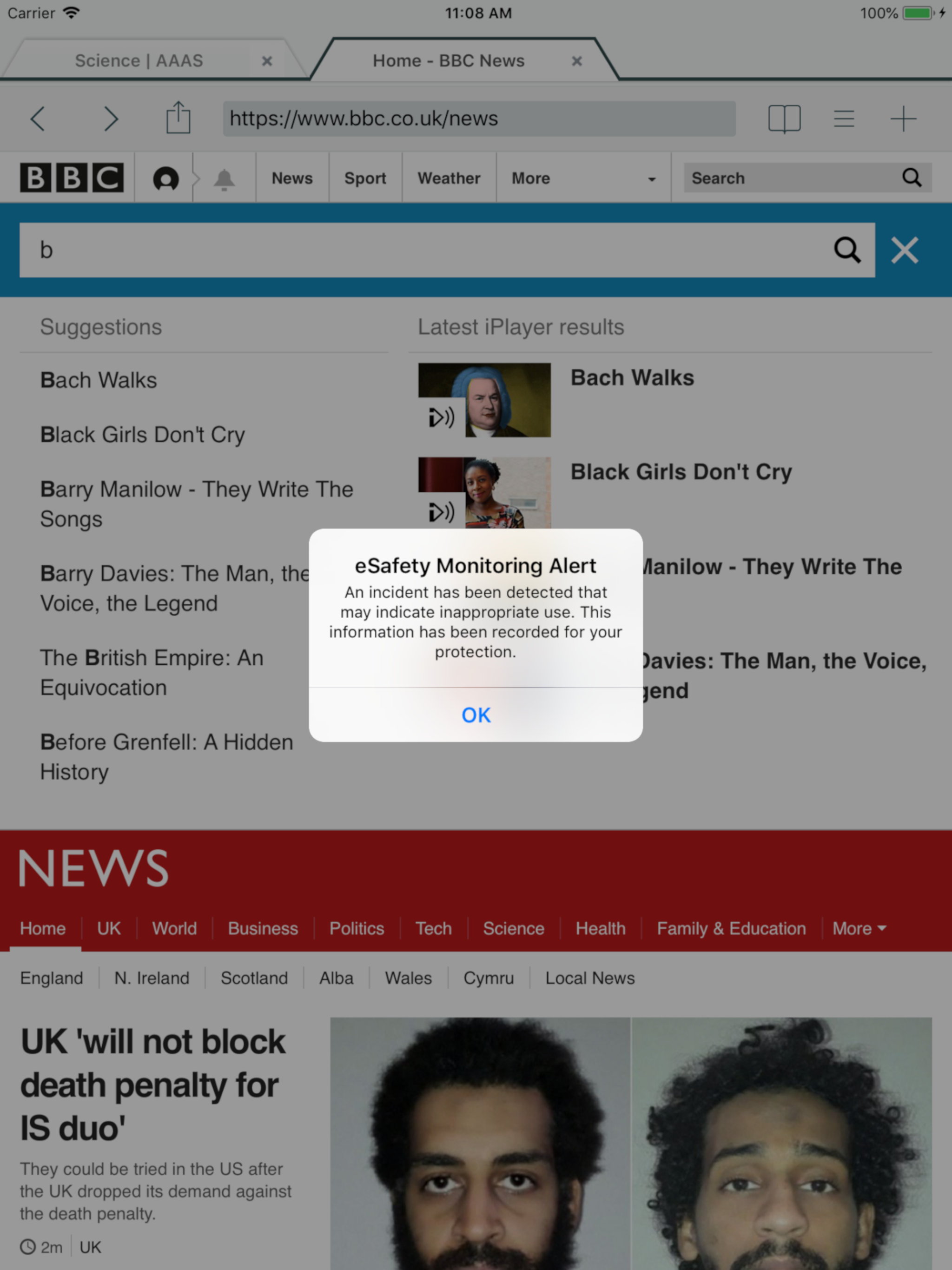This screenshot has width=952, height=1270.
Task: Open Bach Walks iPlayer result title
Action: point(632,378)
